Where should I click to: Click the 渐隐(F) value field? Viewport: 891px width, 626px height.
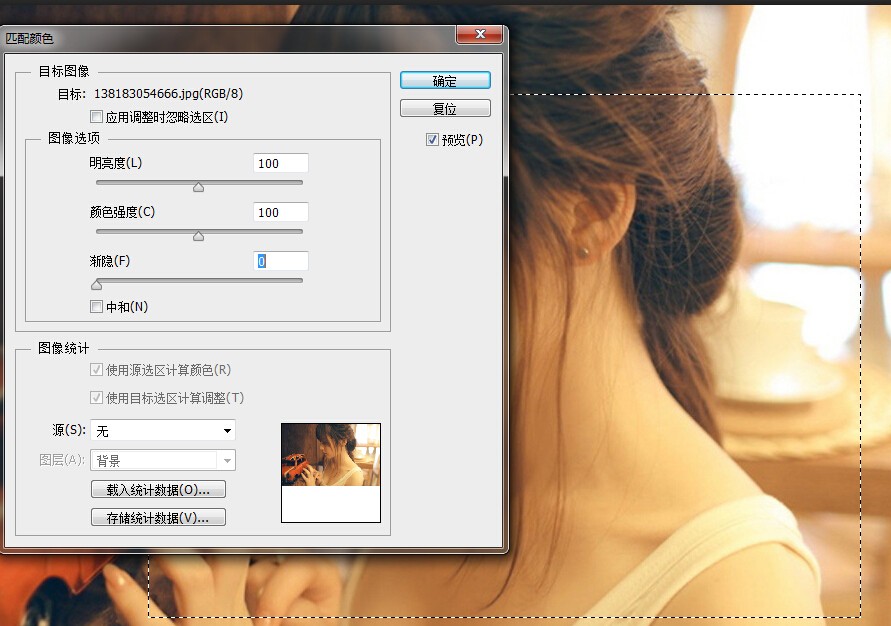point(281,261)
